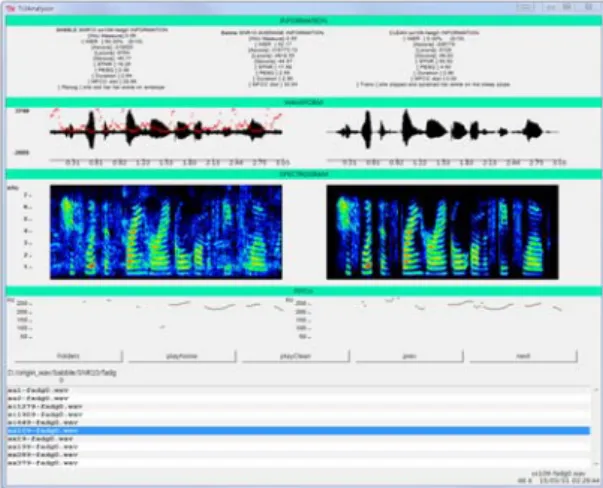Click the Folders button

pos(68,356)
